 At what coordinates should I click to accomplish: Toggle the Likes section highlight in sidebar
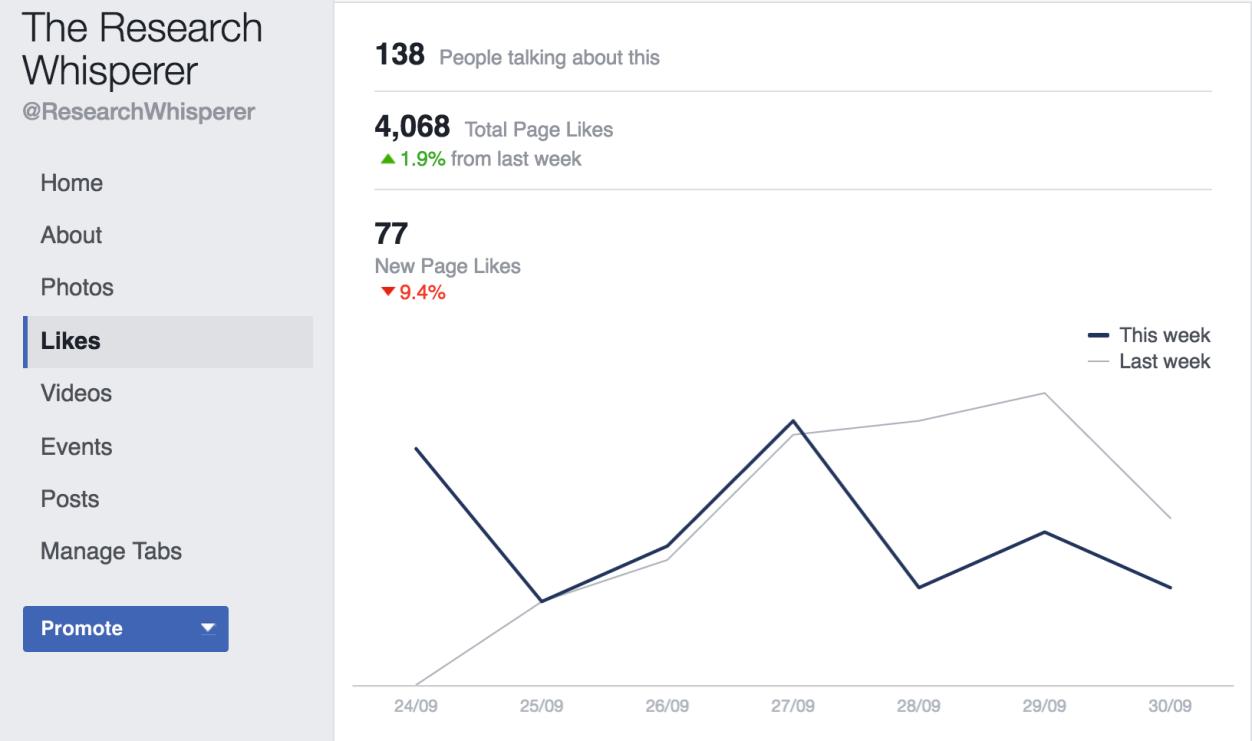pos(70,341)
